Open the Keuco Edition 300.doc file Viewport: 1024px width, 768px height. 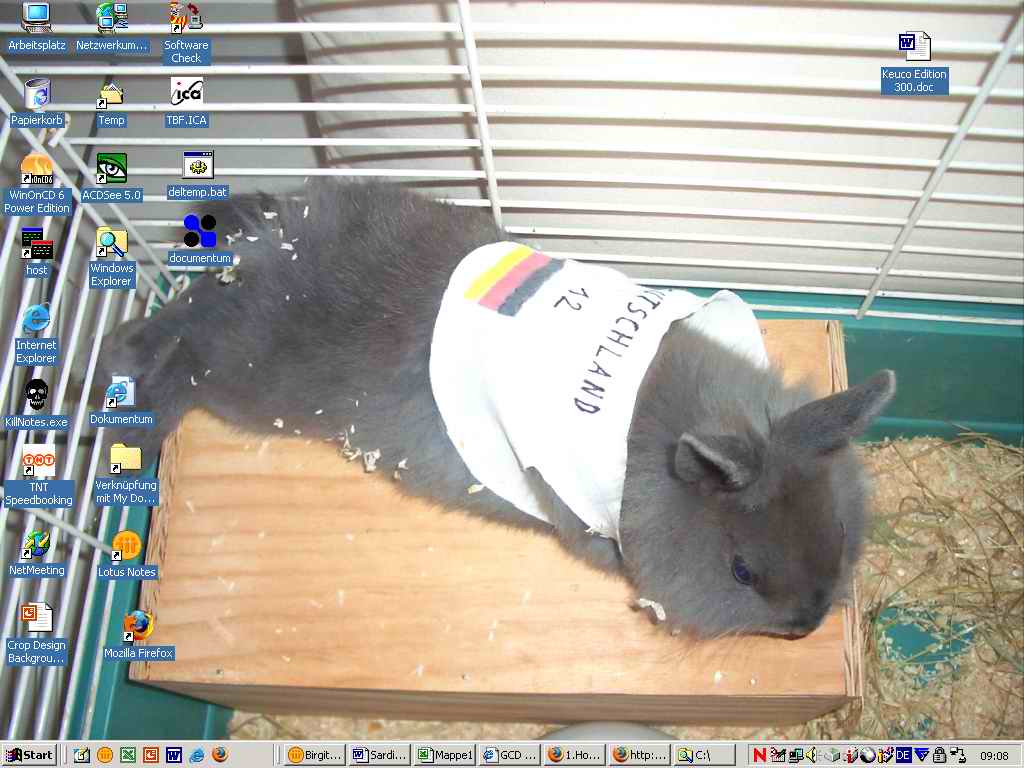(914, 47)
